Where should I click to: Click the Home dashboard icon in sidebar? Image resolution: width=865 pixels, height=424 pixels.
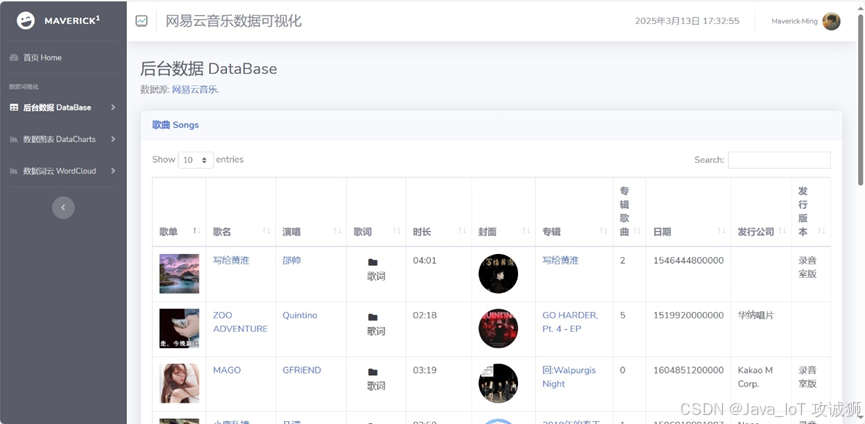[14, 57]
